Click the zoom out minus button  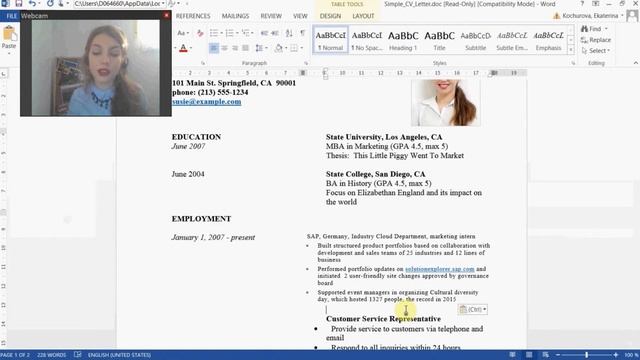tap(558, 355)
